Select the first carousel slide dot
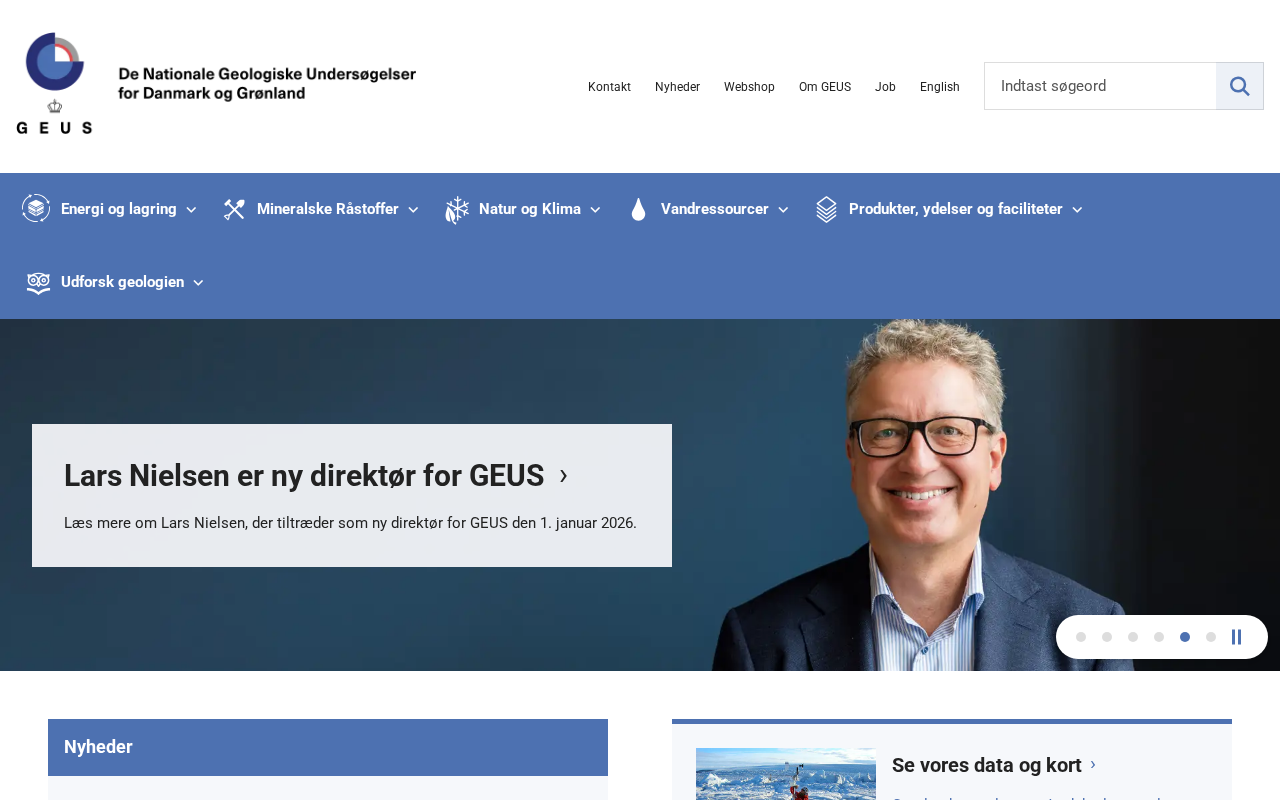The width and height of the screenshot is (1280, 800). [x=1081, y=637]
